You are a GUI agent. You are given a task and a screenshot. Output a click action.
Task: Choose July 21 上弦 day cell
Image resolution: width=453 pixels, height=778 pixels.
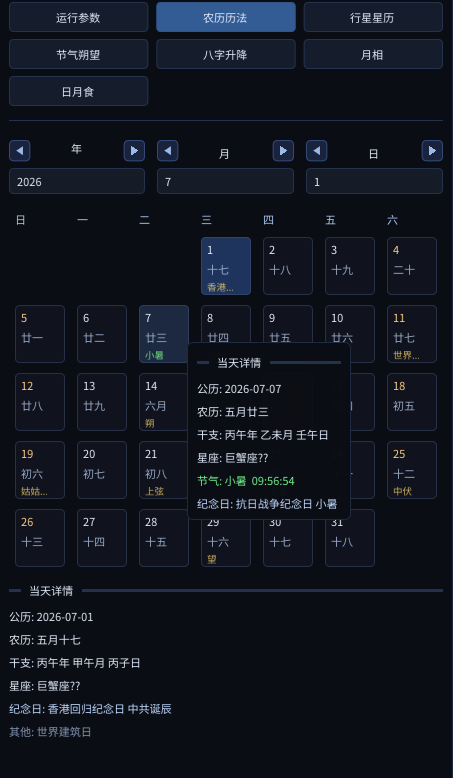coord(164,470)
